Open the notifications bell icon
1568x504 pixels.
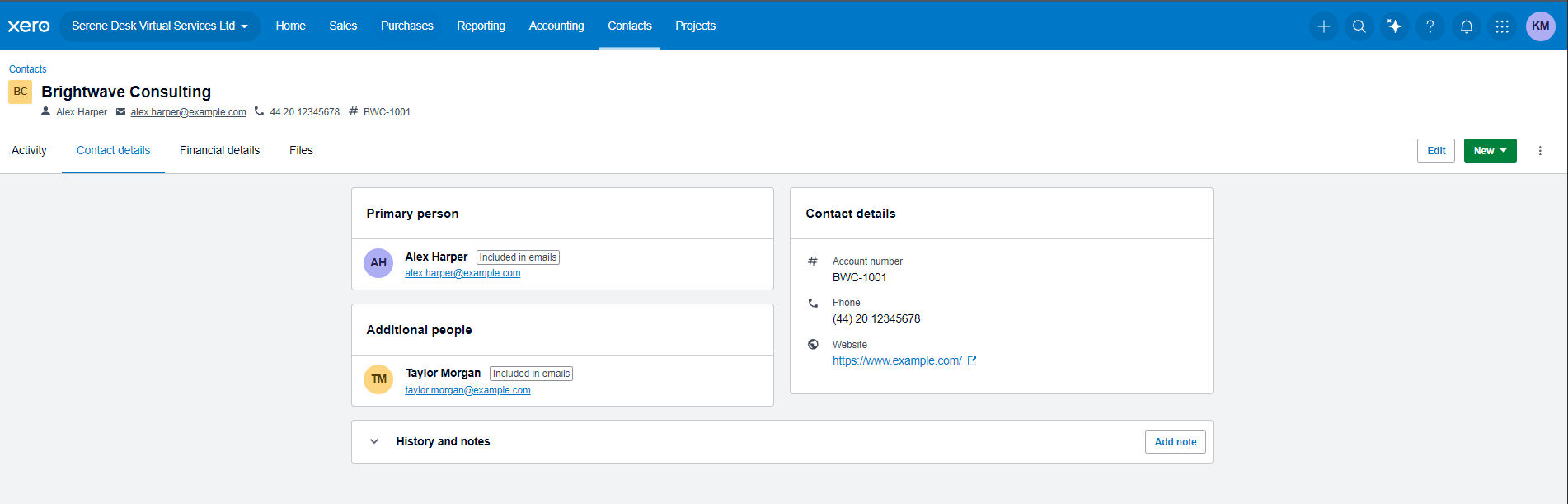(1467, 26)
